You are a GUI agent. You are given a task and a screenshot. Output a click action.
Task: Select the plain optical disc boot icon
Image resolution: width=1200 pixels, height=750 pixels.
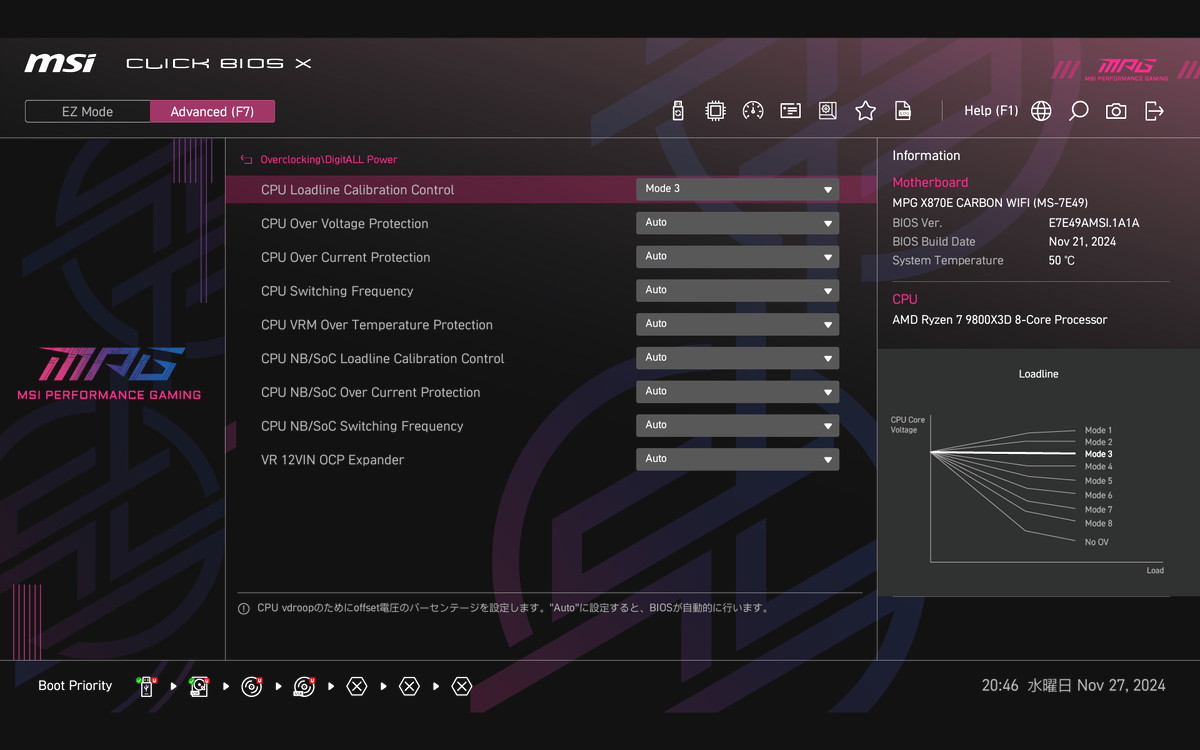[252, 686]
